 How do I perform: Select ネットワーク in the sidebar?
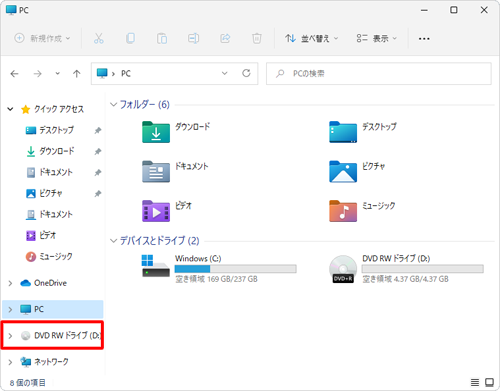click(44, 362)
